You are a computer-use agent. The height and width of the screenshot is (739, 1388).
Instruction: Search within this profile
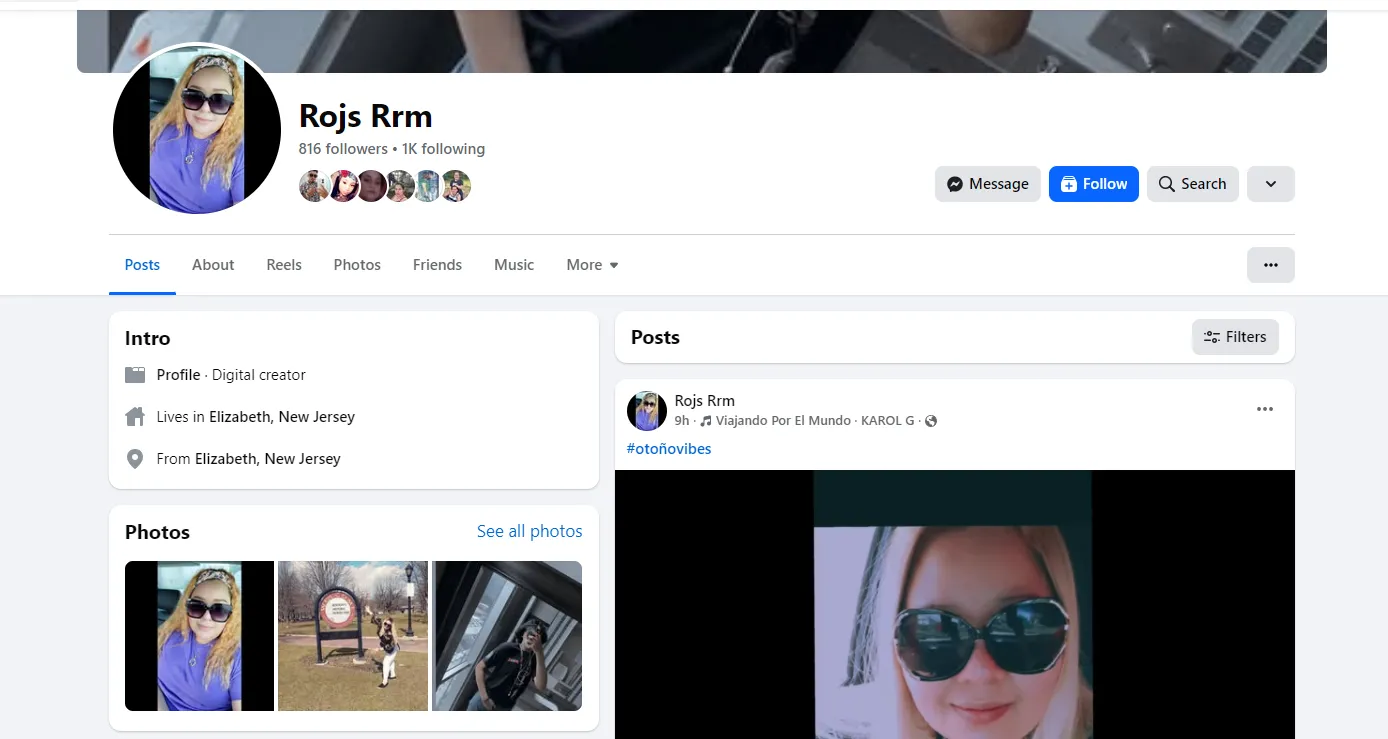[1192, 184]
